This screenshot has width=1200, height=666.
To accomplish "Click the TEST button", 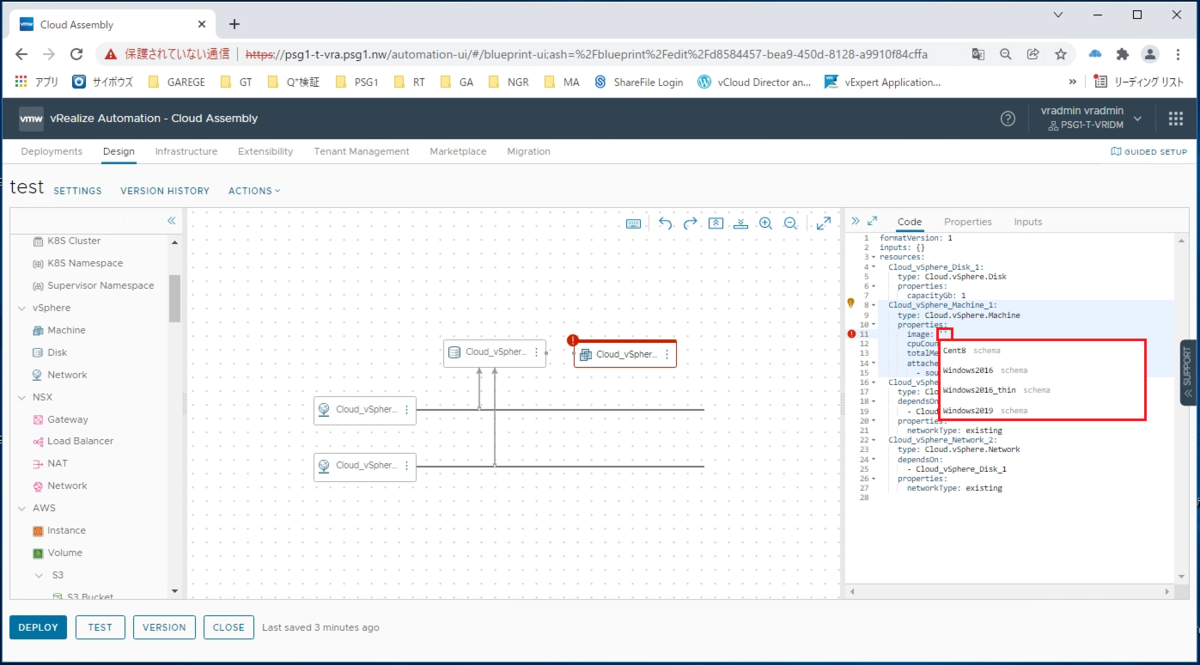I will click(100, 627).
